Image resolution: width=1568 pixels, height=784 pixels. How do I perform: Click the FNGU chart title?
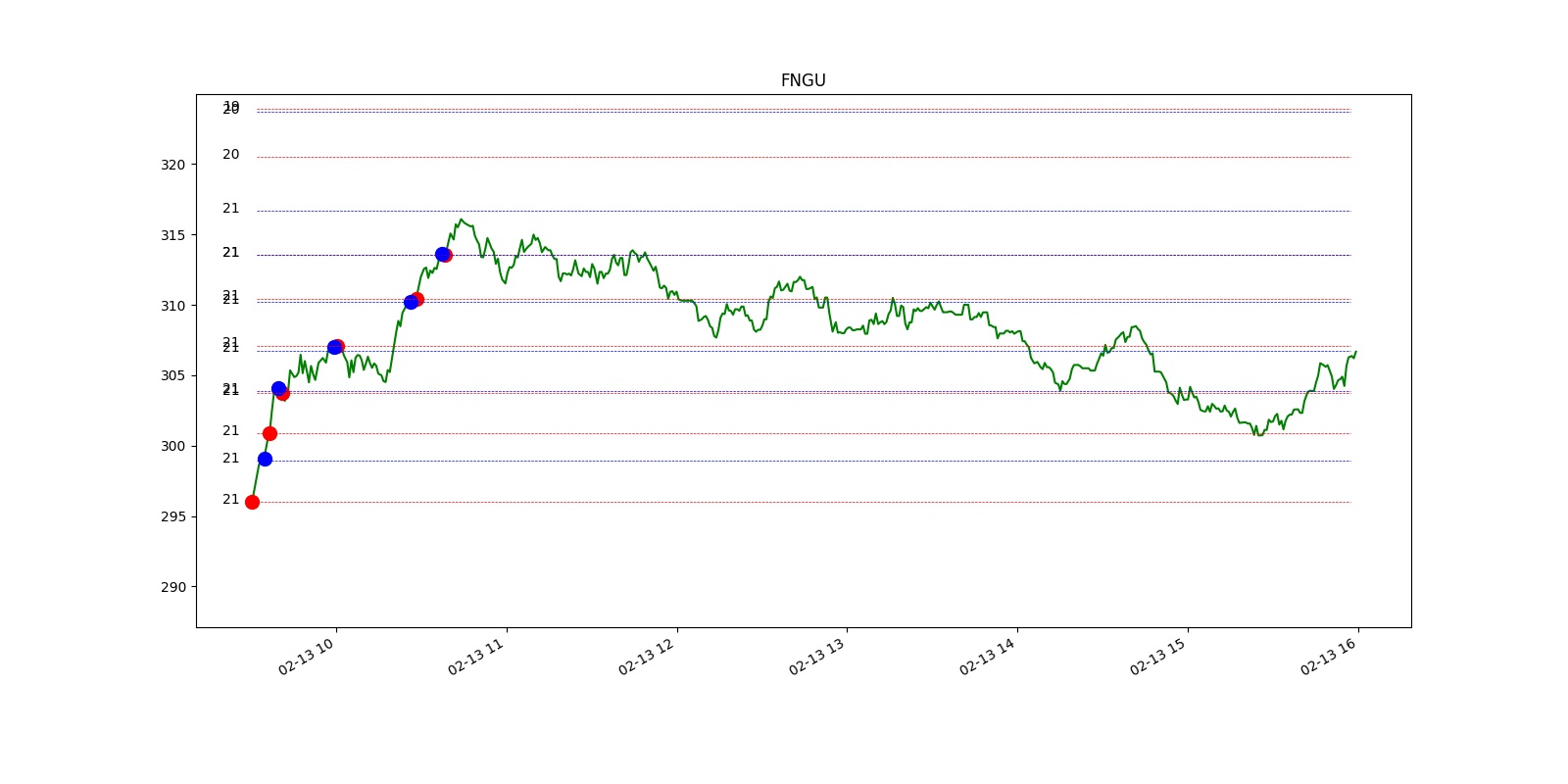coord(803,80)
